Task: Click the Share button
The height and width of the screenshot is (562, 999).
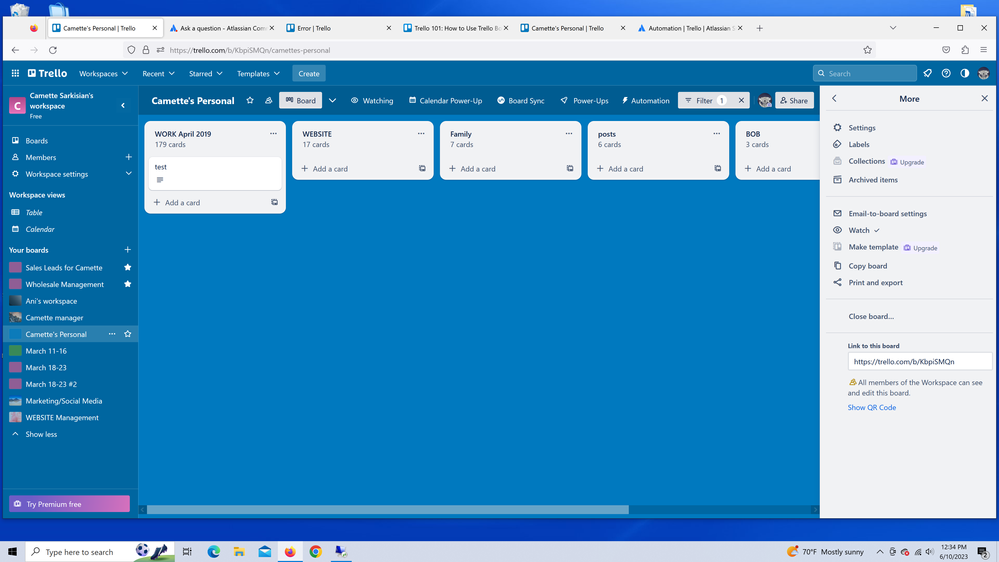Action: pos(794,101)
